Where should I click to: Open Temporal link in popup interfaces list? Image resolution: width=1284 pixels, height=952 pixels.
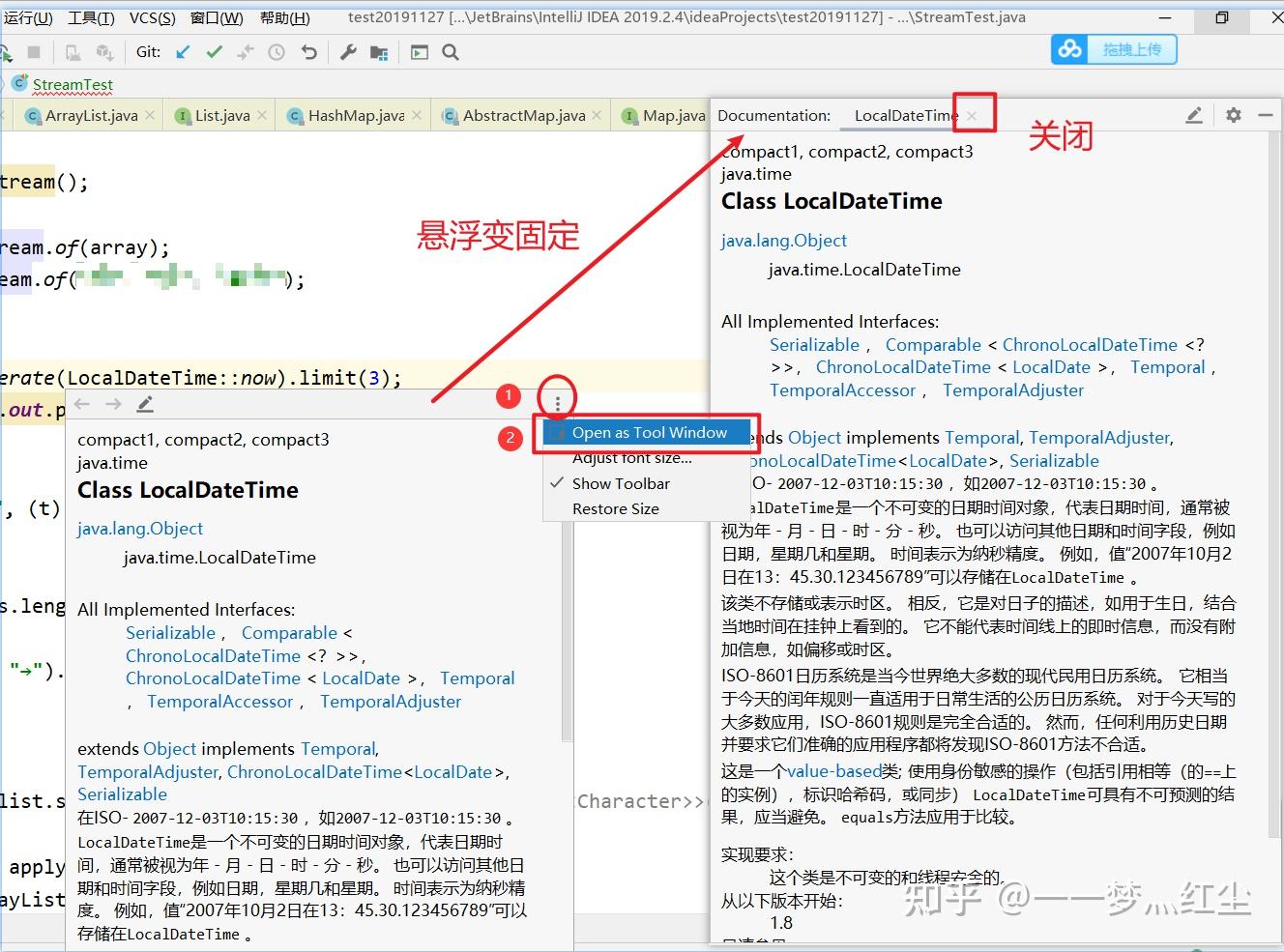coord(478,678)
